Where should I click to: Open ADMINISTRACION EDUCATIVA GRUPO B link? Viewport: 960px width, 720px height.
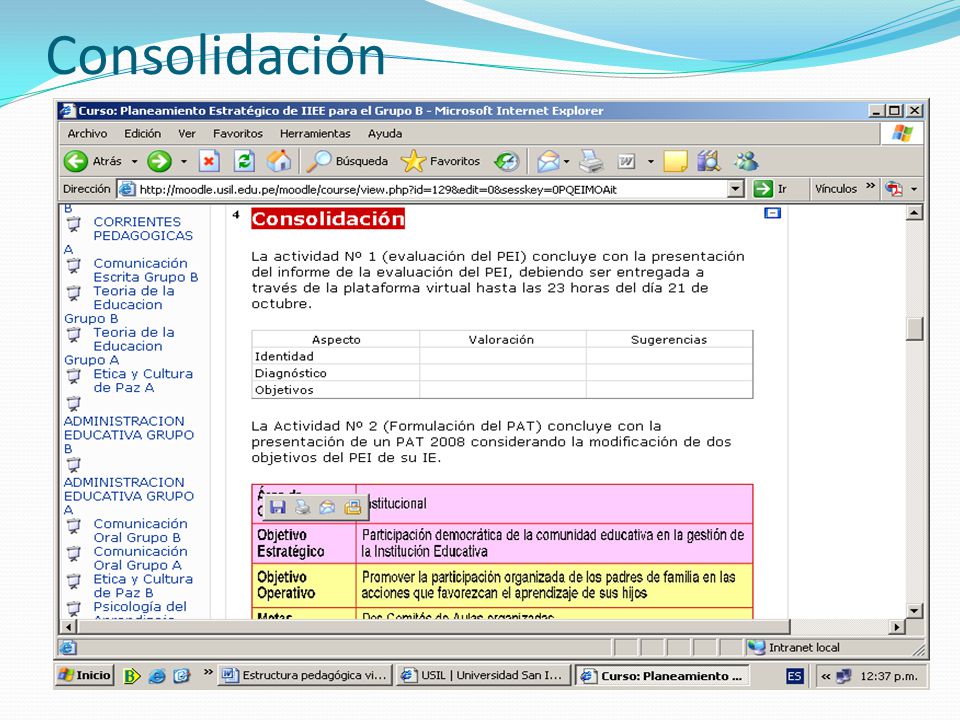point(129,435)
